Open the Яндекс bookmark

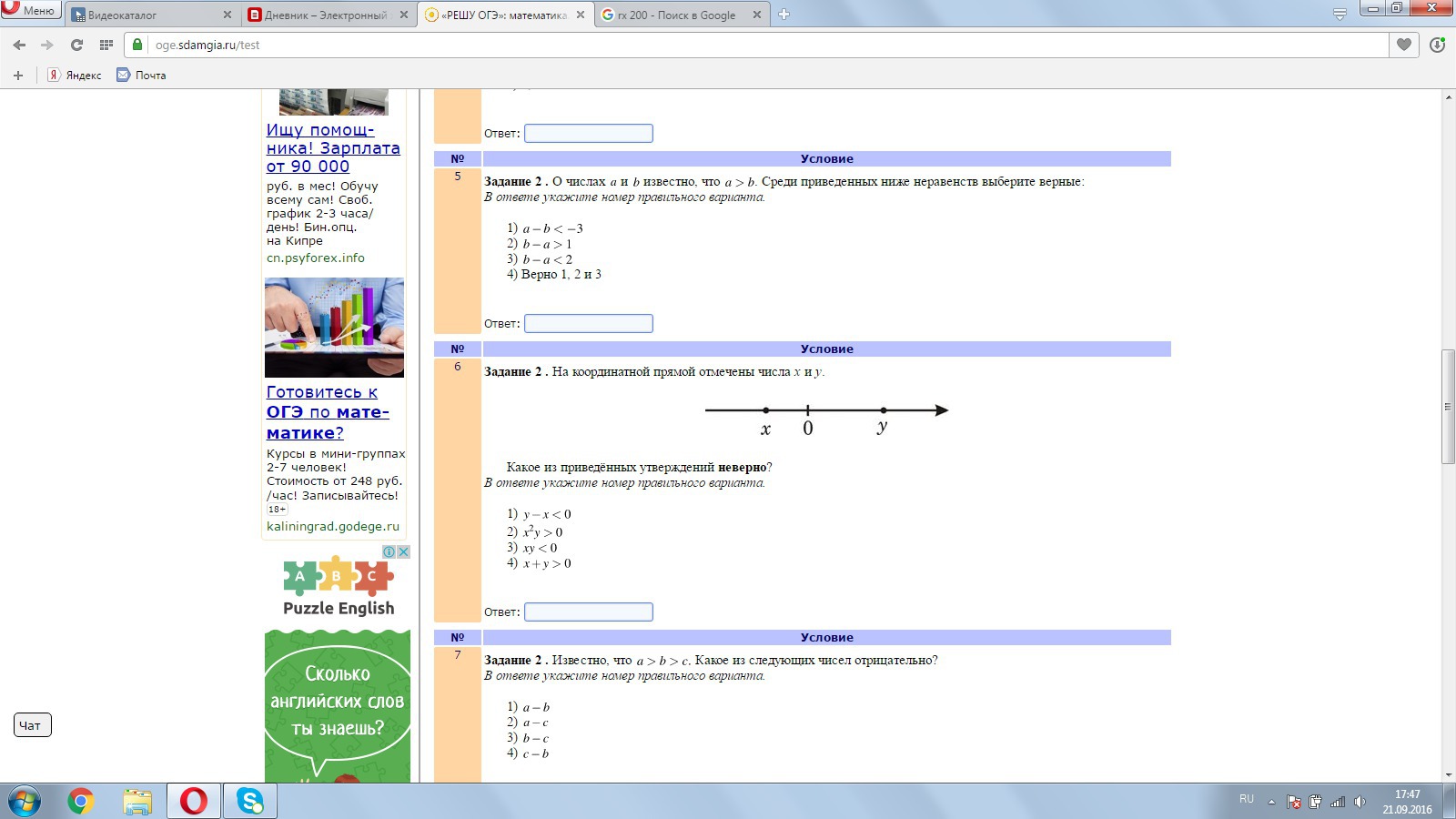point(75,76)
